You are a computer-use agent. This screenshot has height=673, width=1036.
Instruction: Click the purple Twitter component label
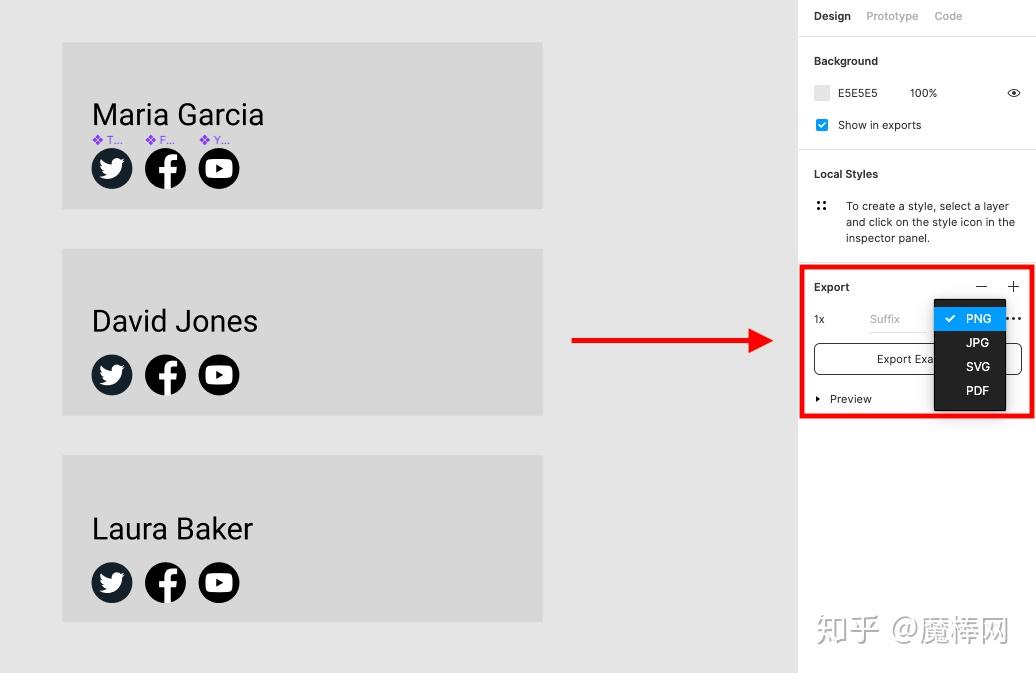(107, 140)
